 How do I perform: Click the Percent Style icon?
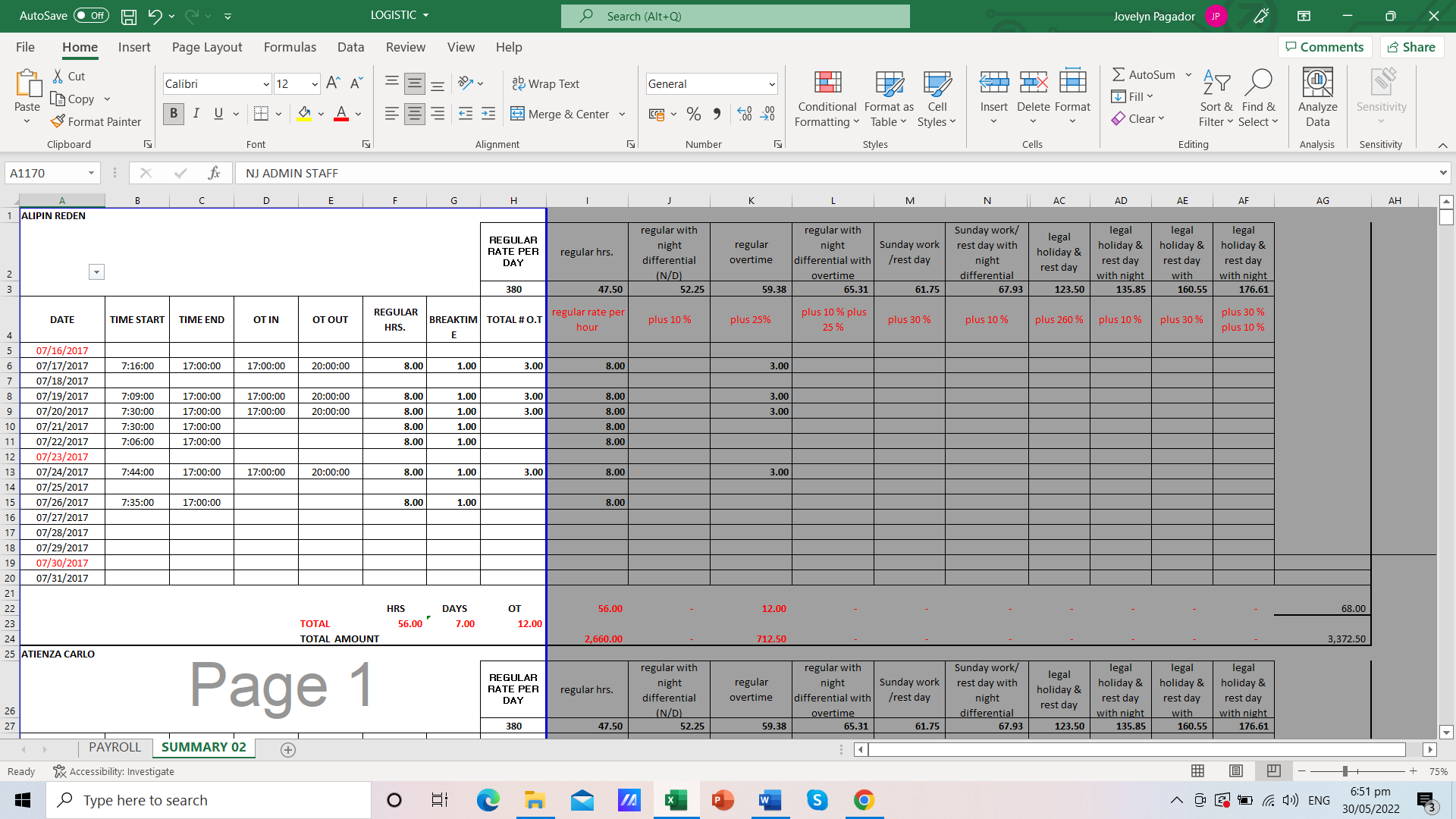click(693, 114)
